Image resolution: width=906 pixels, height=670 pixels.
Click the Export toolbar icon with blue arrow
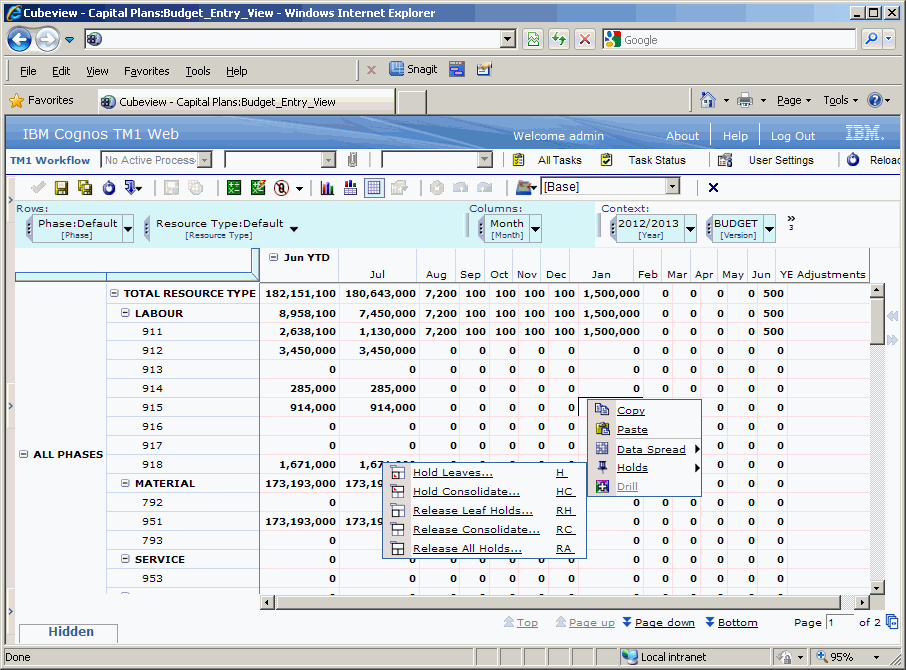click(x=133, y=188)
